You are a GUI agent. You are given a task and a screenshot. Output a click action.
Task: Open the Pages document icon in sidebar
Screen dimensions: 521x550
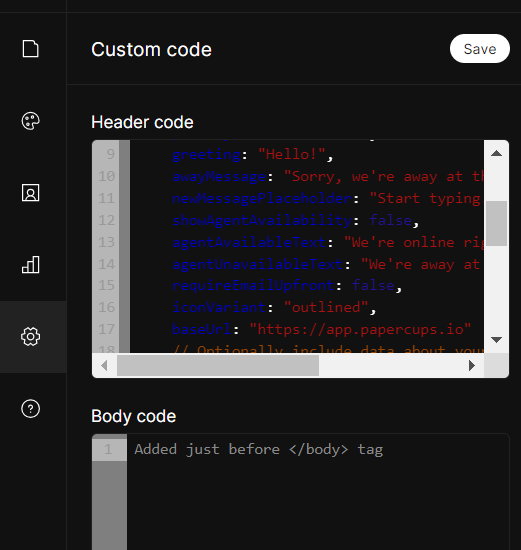pos(31,48)
